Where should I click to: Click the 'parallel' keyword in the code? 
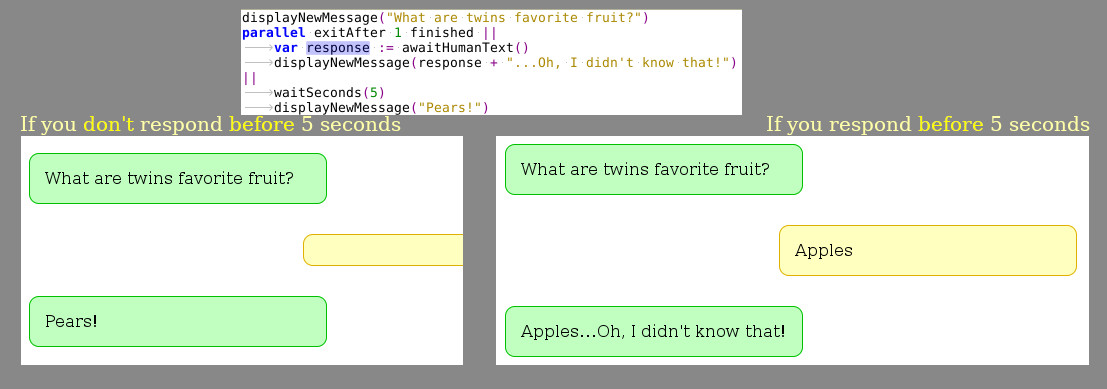(x=274, y=32)
